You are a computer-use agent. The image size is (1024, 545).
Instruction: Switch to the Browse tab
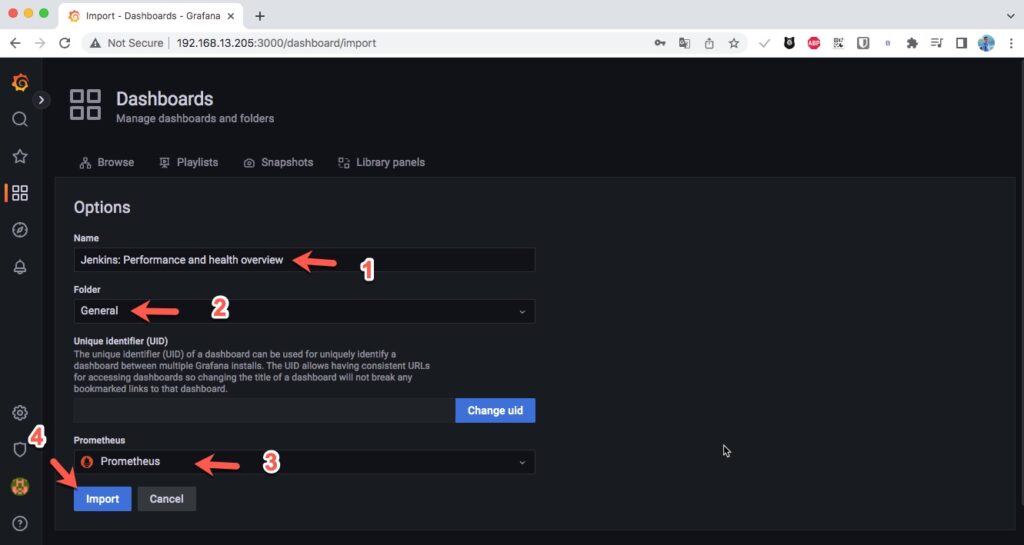pos(106,163)
